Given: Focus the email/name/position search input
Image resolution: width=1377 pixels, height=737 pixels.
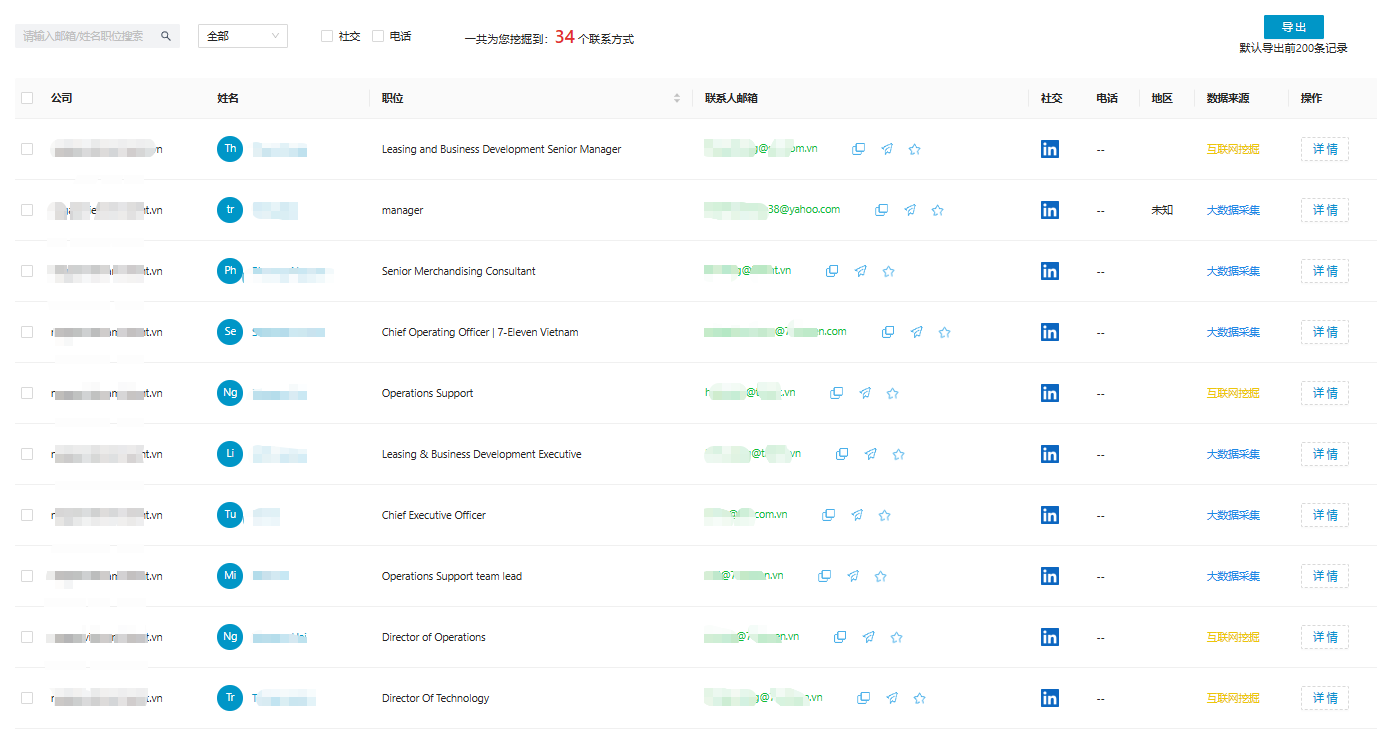Looking at the screenshot, I should click(x=85, y=36).
